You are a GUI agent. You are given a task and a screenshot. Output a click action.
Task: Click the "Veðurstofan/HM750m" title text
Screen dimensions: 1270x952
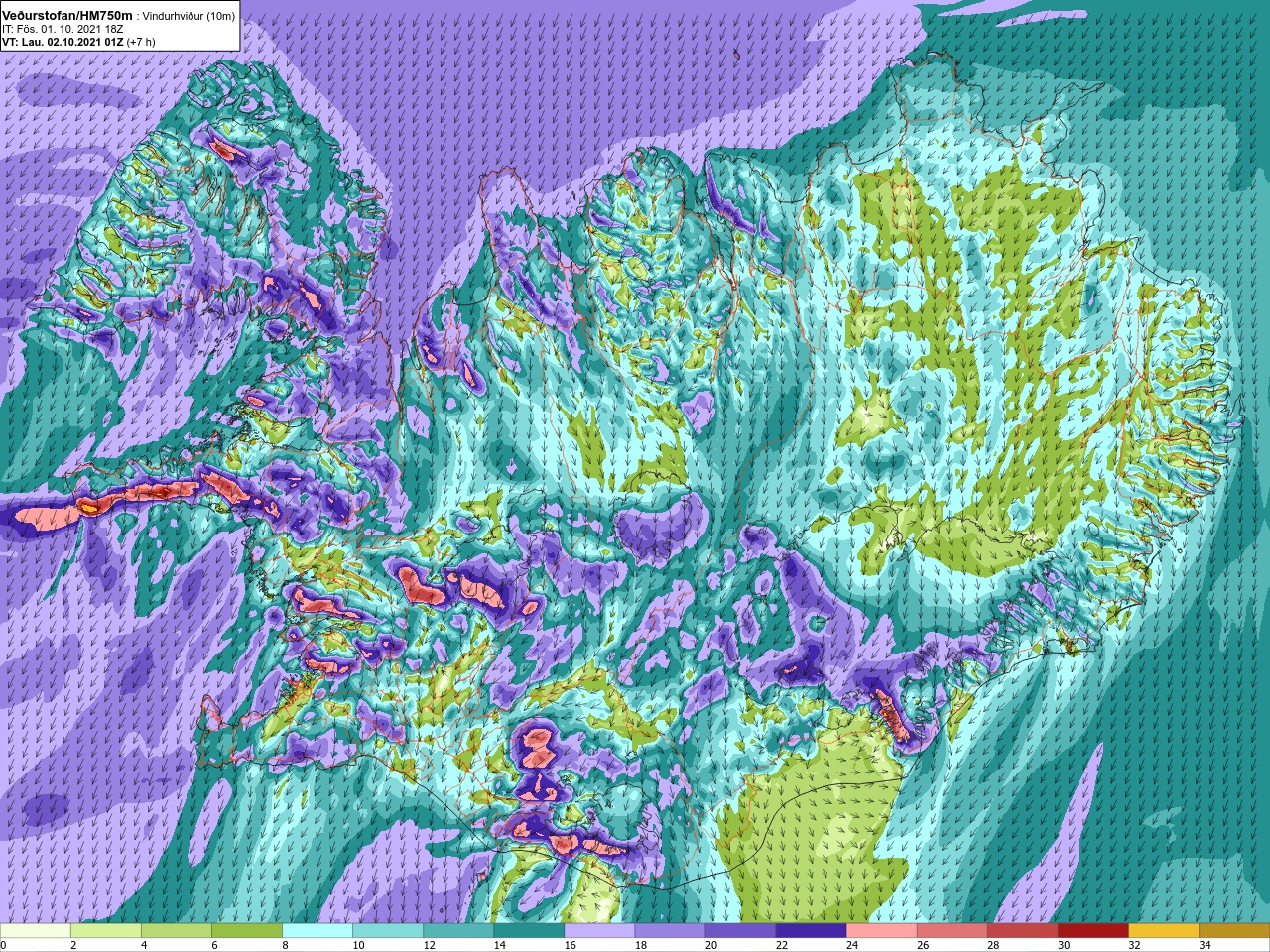point(67,16)
